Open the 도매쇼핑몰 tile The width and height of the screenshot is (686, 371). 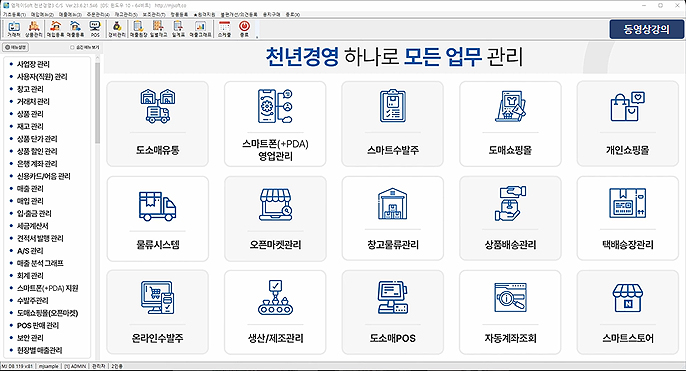pos(510,124)
